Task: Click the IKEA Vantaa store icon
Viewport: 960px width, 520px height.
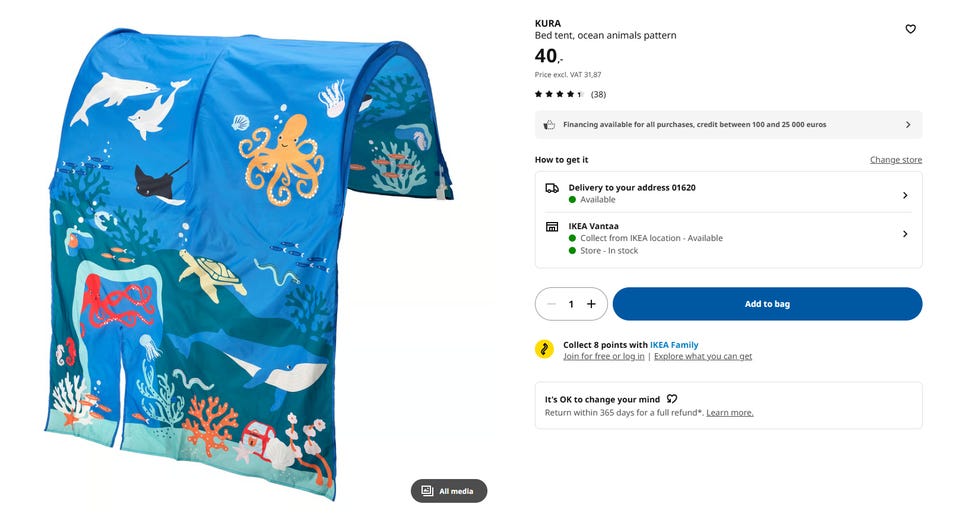Action: 552,227
